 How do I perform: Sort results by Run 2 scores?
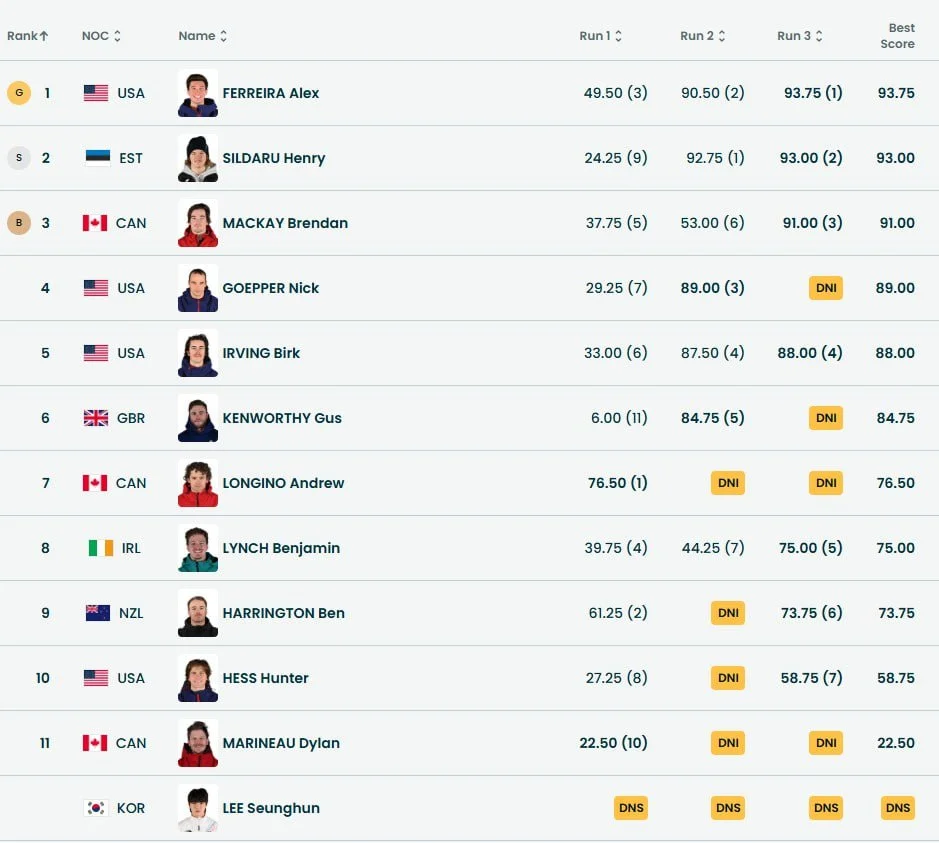(702, 36)
